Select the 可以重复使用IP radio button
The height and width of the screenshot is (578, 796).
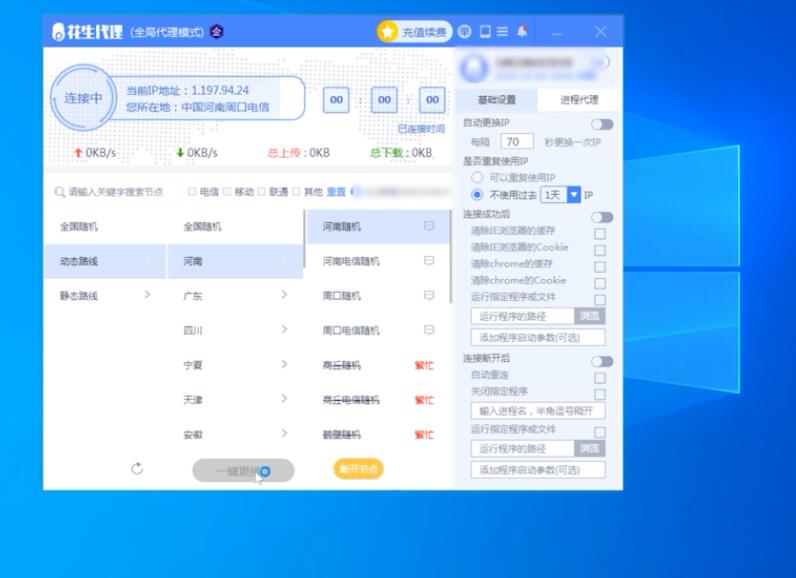pyautogui.click(x=477, y=177)
